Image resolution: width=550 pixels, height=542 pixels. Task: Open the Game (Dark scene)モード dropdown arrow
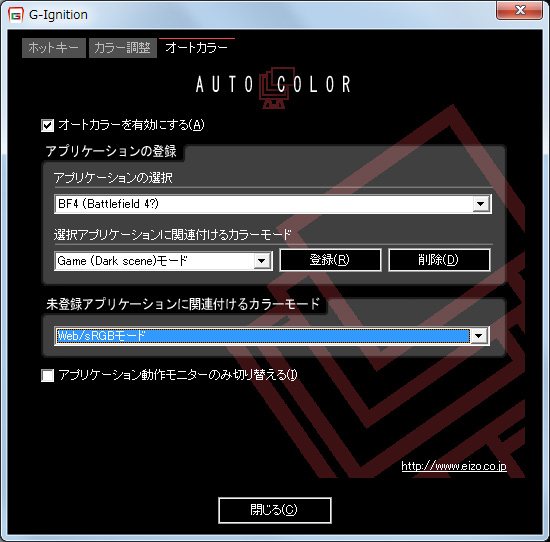[261, 261]
